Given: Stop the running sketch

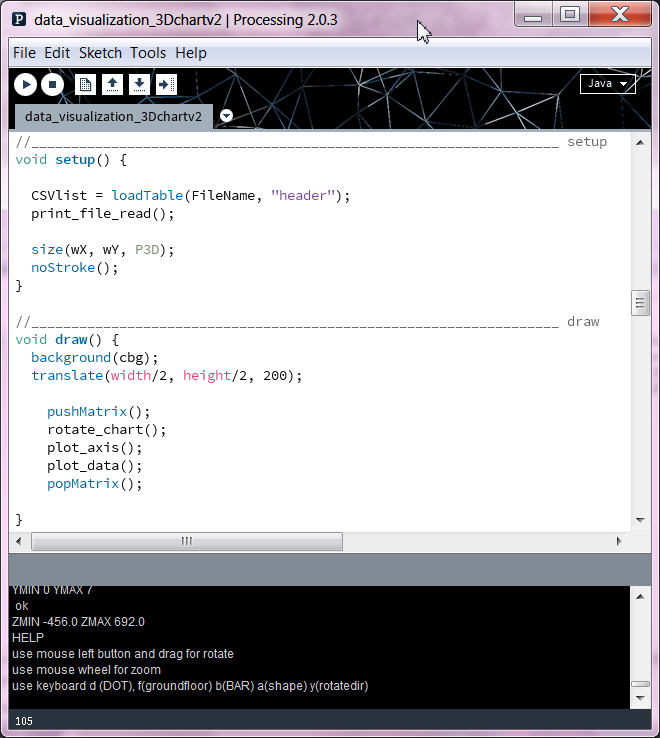Looking at the screenshot, I should 53,85.
